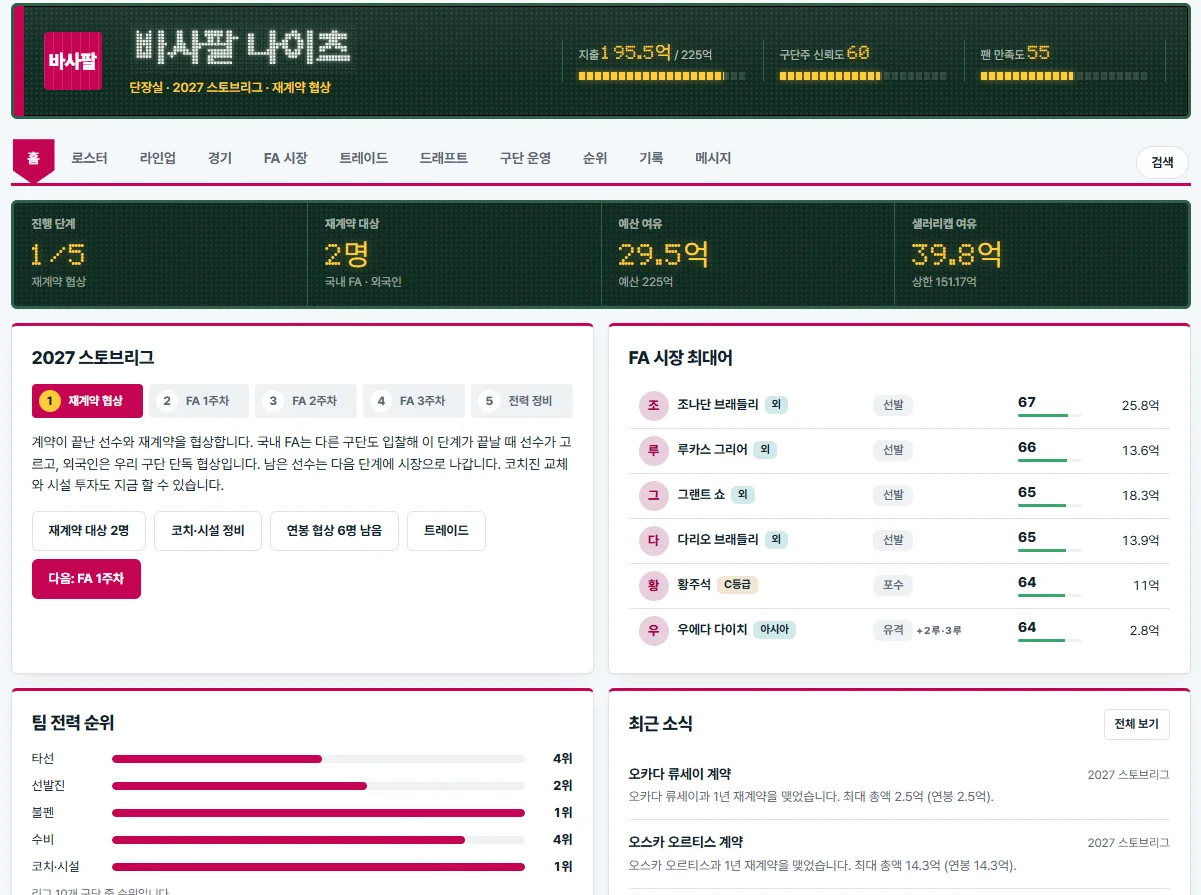Select step 3 FA 2주차
The image size is (1201, 895).
[x=305, y=401]
